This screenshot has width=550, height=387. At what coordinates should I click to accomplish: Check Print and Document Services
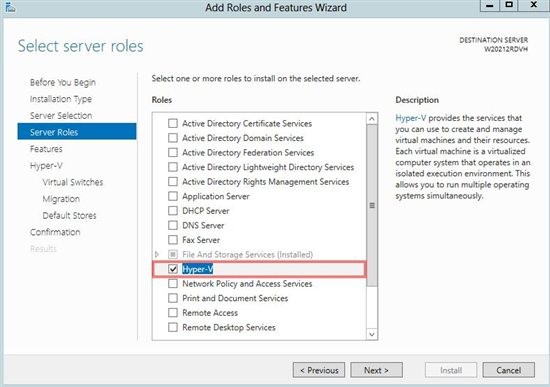[173, 298]
